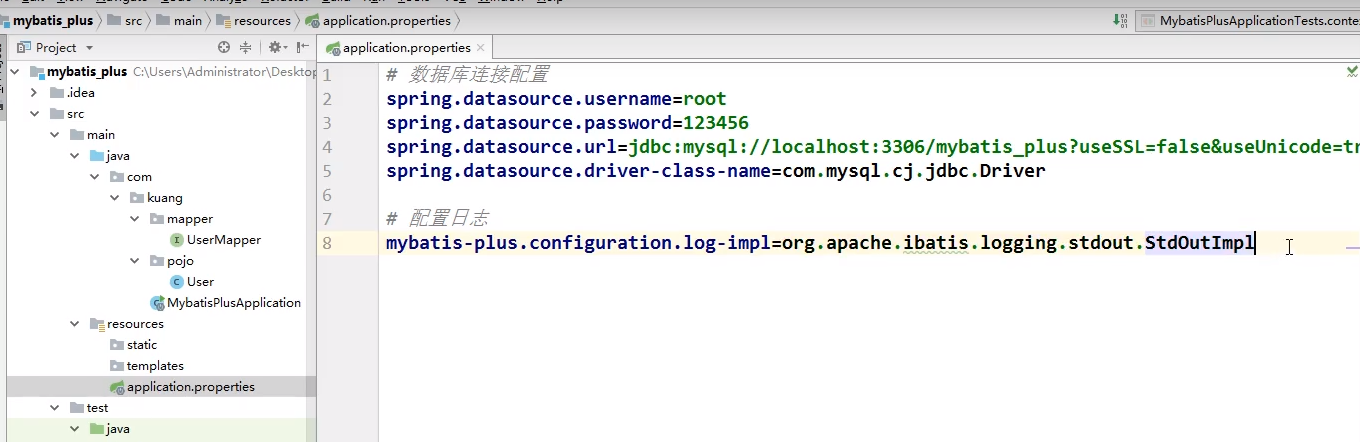This screenshot has height=442, width=1360.
Task: Click the 'root' username value
Action: [x=705, y=99]
